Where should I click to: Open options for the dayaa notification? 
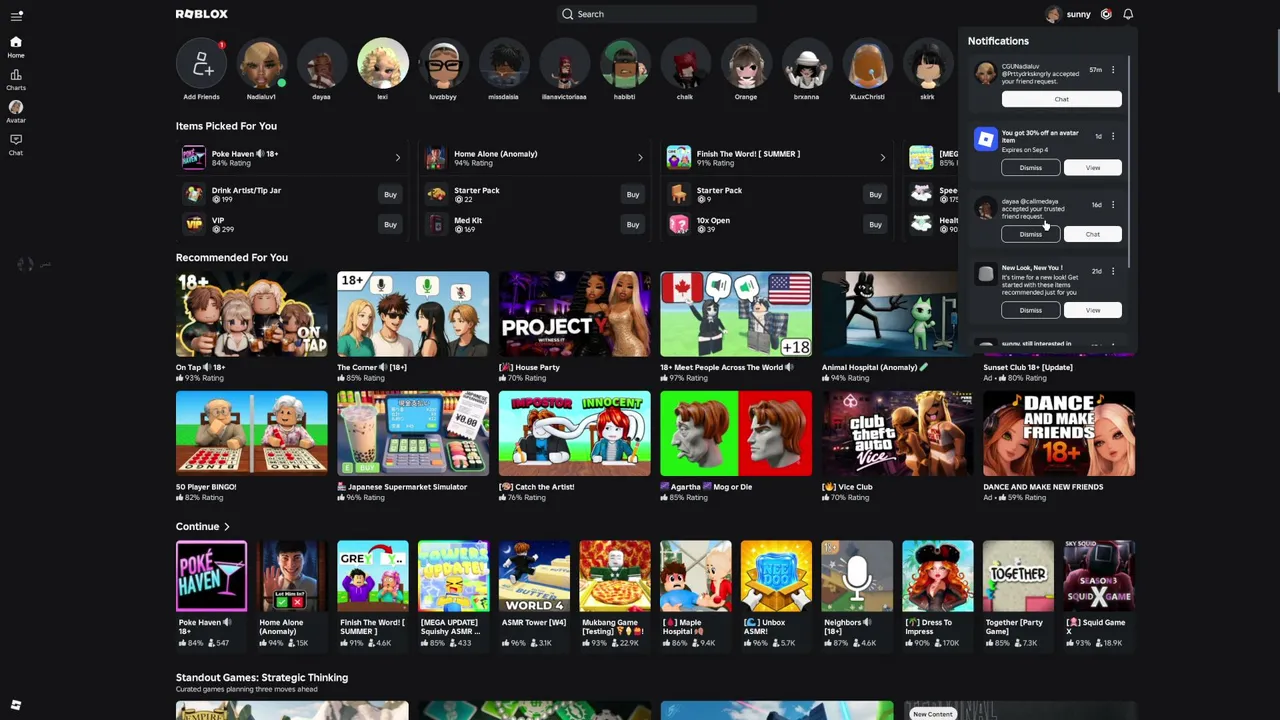point(1113,205)
